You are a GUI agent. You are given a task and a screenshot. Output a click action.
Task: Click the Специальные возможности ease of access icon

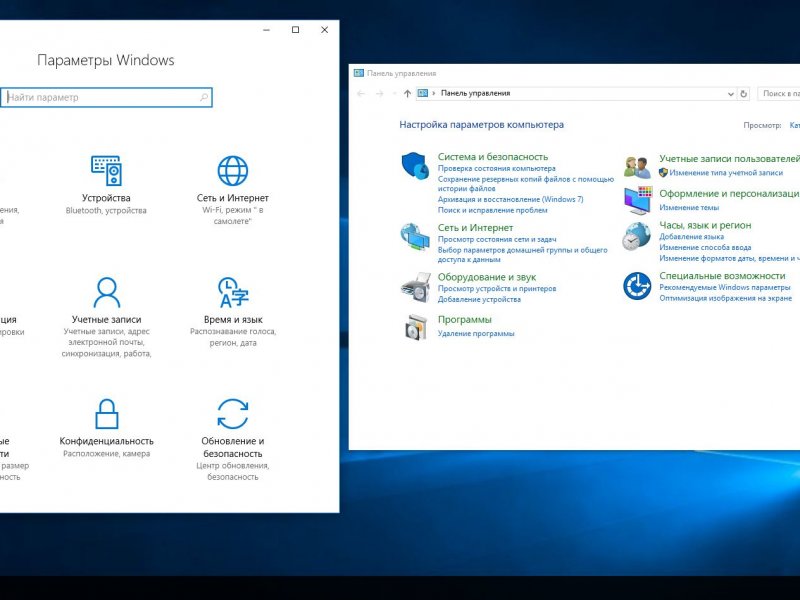click(637, 286)
